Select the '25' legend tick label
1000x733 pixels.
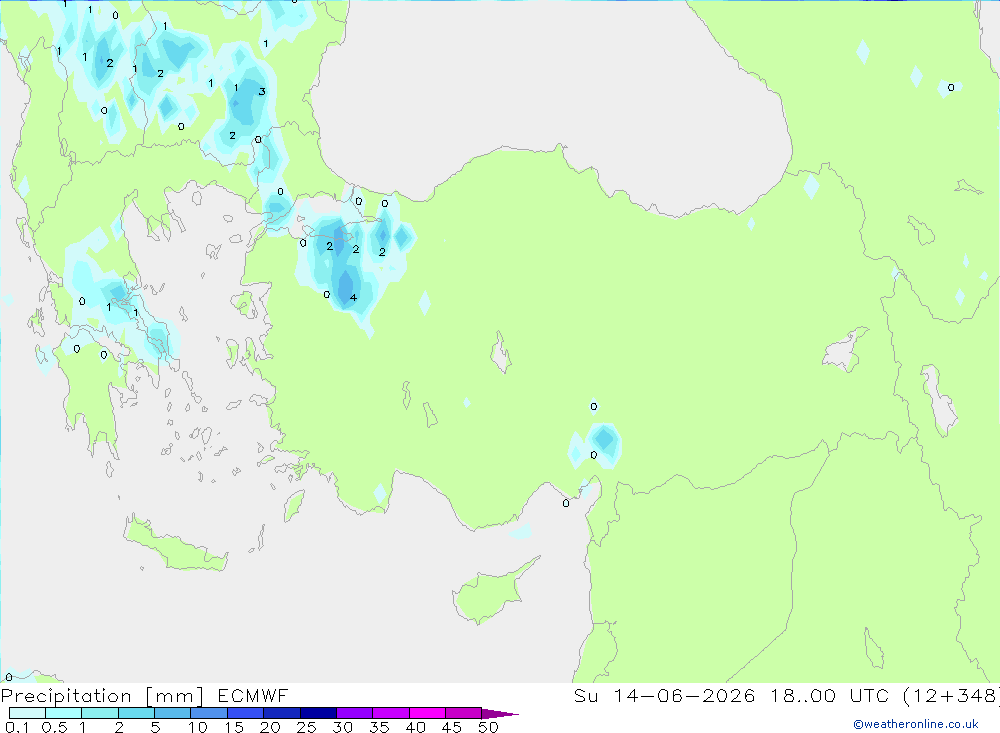(307, 727)
